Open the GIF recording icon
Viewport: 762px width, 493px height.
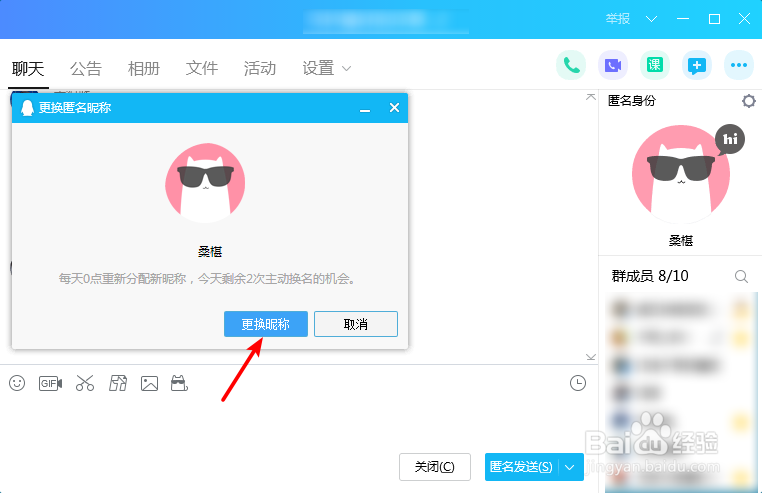tap(50, 384)
